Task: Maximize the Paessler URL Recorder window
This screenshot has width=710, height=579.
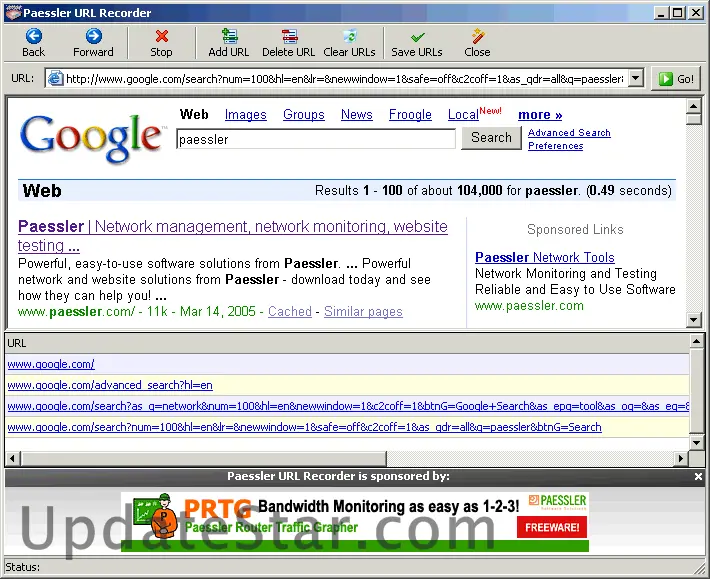Action: 678,13
